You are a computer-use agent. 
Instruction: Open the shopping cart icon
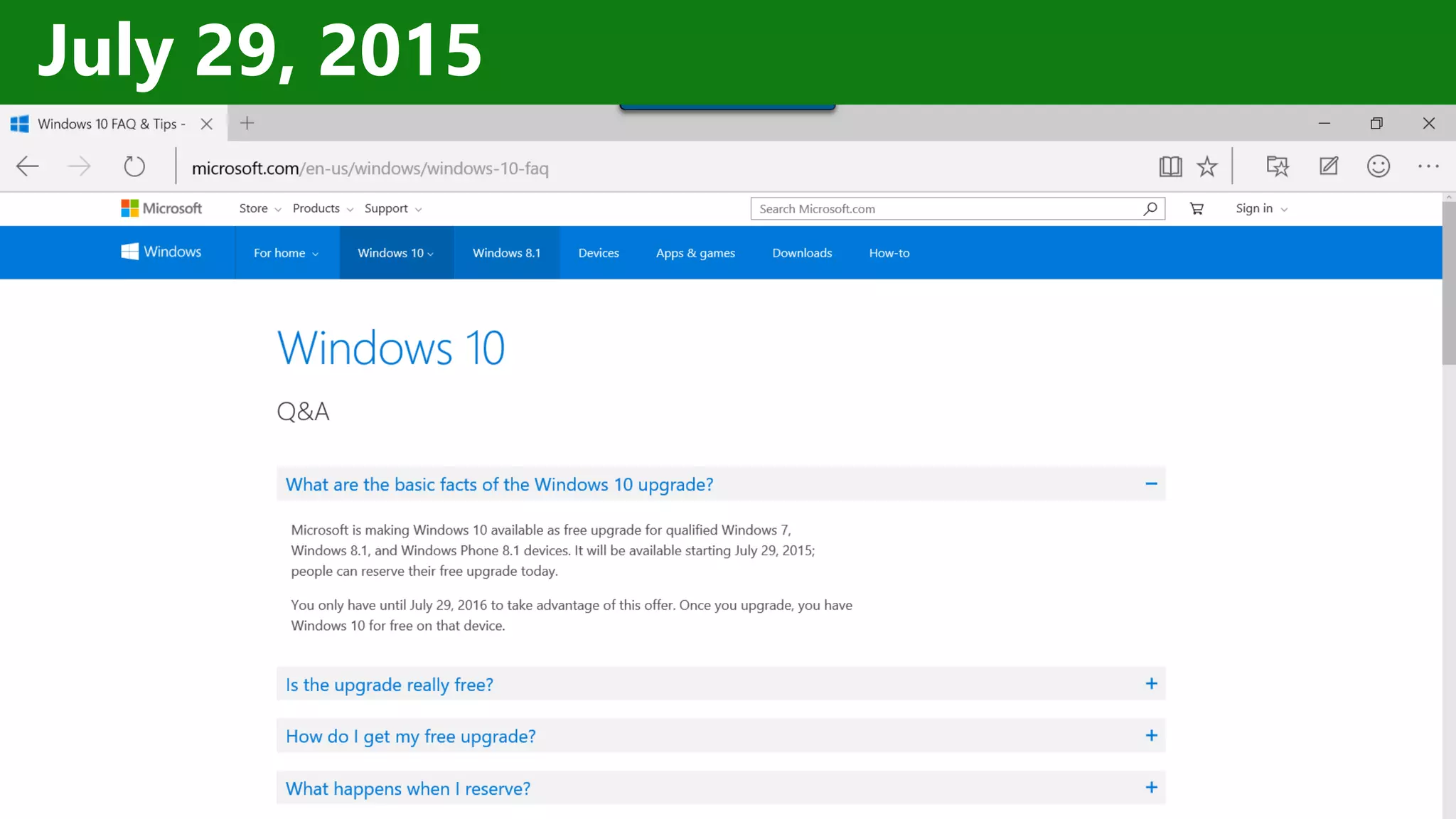point(1197,208)
